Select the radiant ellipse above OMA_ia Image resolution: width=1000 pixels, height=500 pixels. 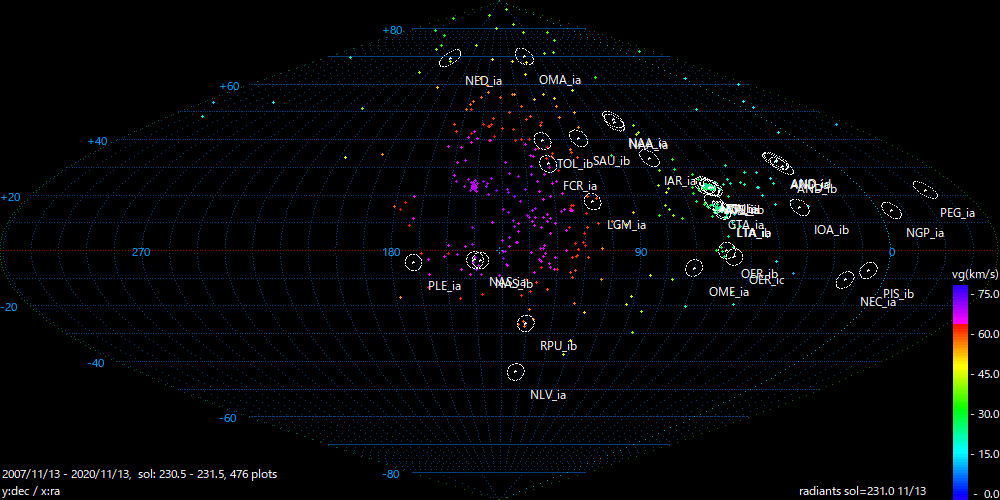[524, 57]
